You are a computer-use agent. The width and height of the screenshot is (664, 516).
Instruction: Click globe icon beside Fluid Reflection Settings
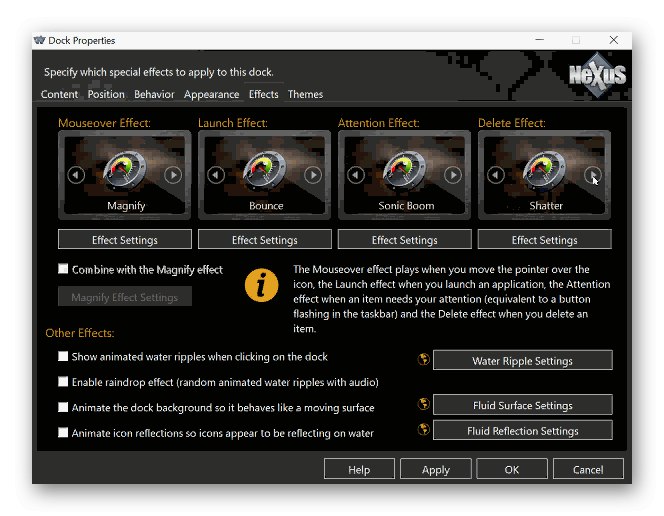coord(423,429)
